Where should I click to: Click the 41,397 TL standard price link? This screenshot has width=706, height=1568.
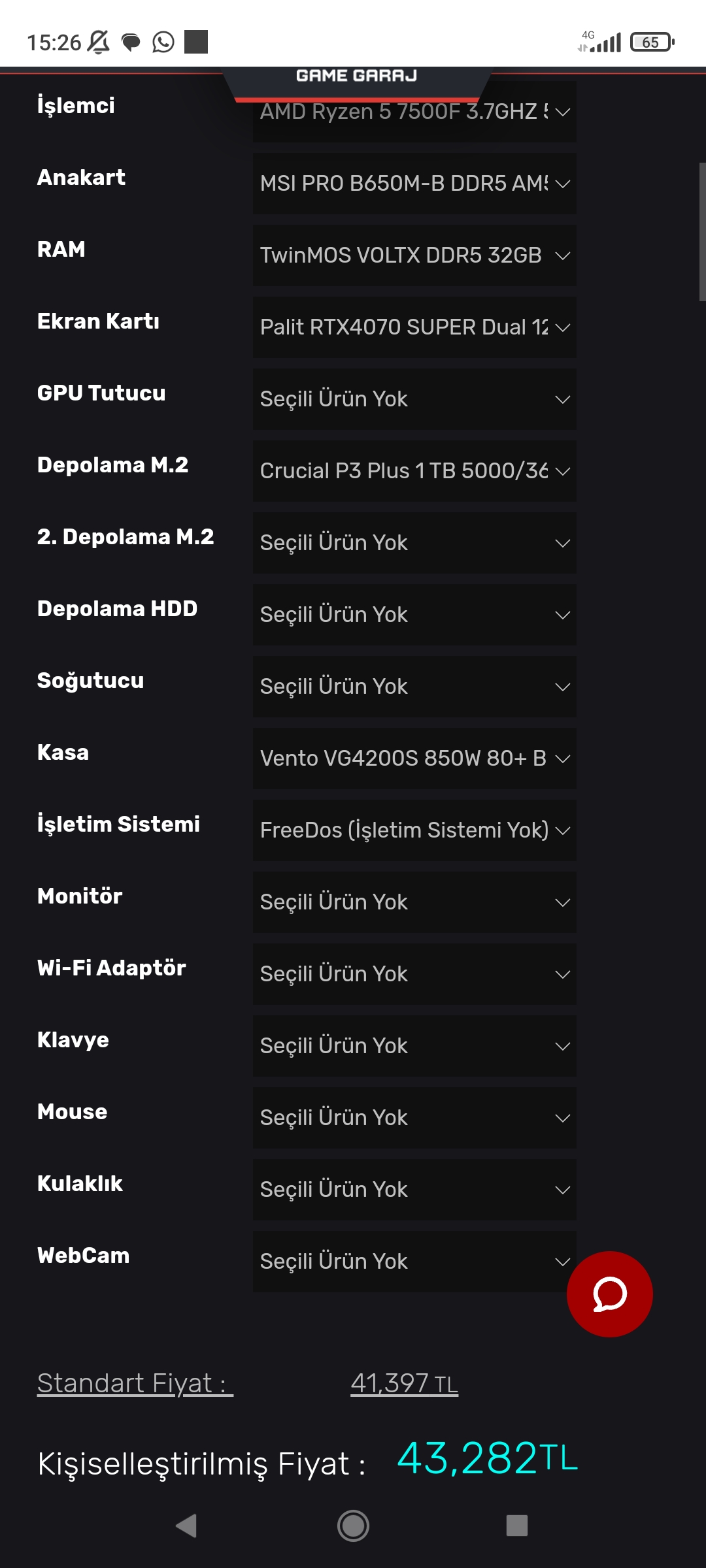[x=404, y=1383]
